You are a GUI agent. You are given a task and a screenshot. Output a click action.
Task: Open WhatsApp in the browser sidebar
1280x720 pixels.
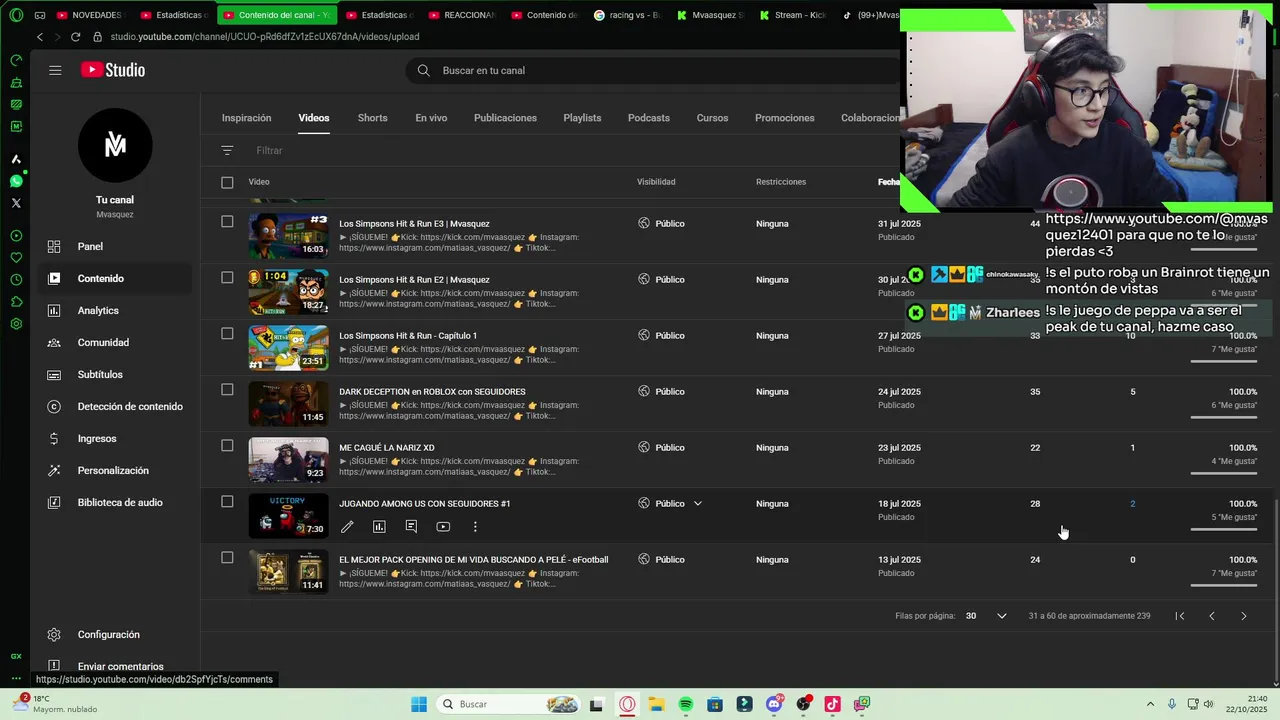pyautogui.click(x=16, y=181)
